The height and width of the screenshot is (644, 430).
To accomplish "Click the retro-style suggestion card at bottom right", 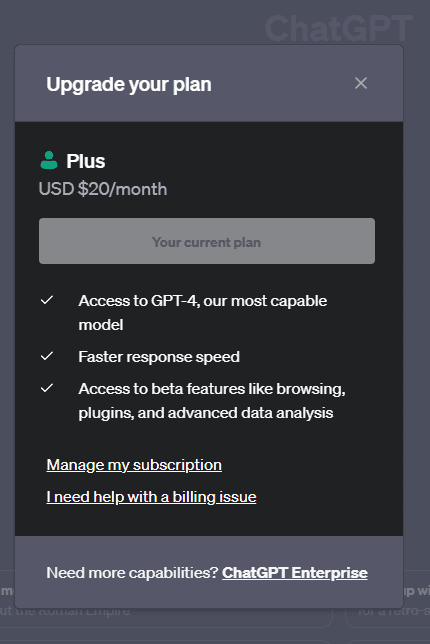I will point(416,598).
